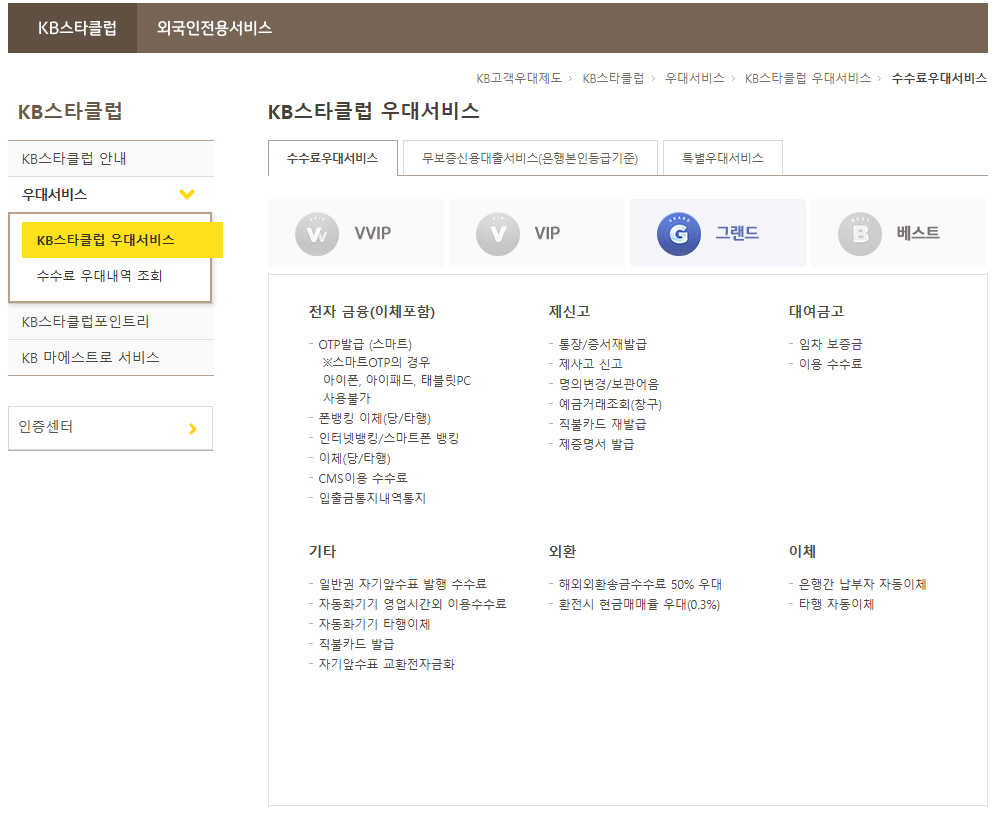Open KB 마에스트로 서비스 in the sidebar

[x=111, y=357]
